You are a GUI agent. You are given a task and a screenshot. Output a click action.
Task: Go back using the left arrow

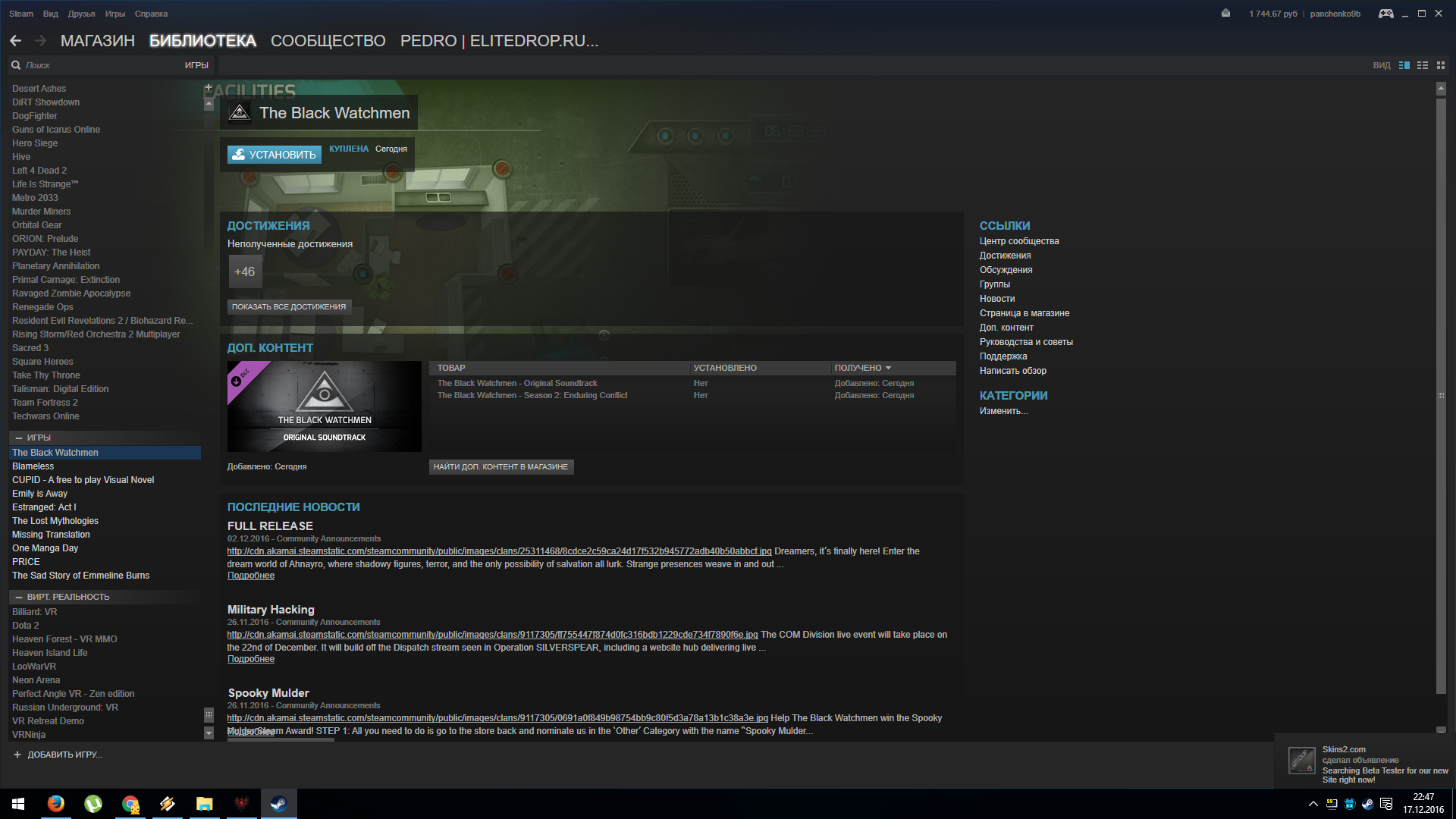(x=15, y=41)
